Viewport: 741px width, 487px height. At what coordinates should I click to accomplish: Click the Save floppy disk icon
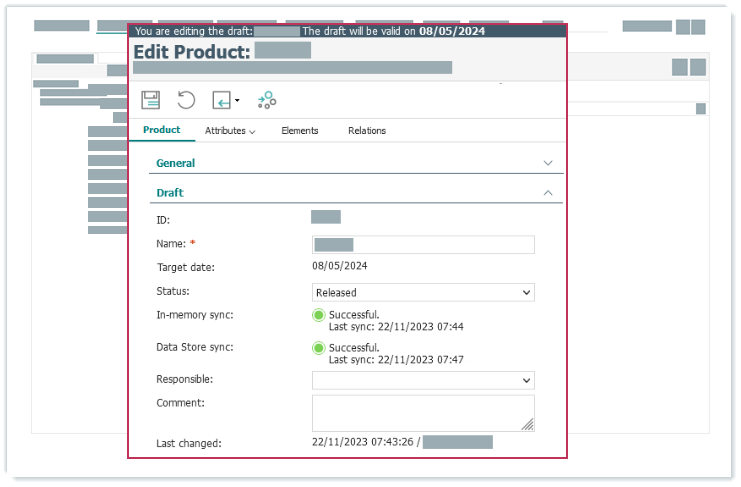151,100
